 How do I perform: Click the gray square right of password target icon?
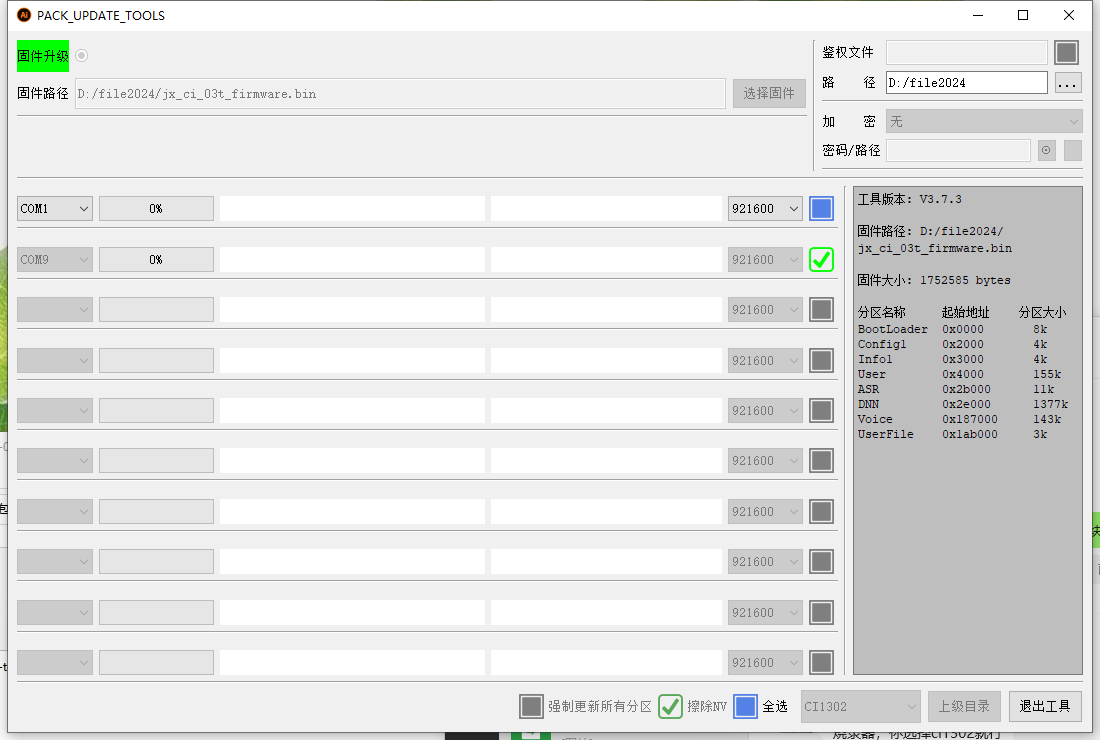(1072, 150)
